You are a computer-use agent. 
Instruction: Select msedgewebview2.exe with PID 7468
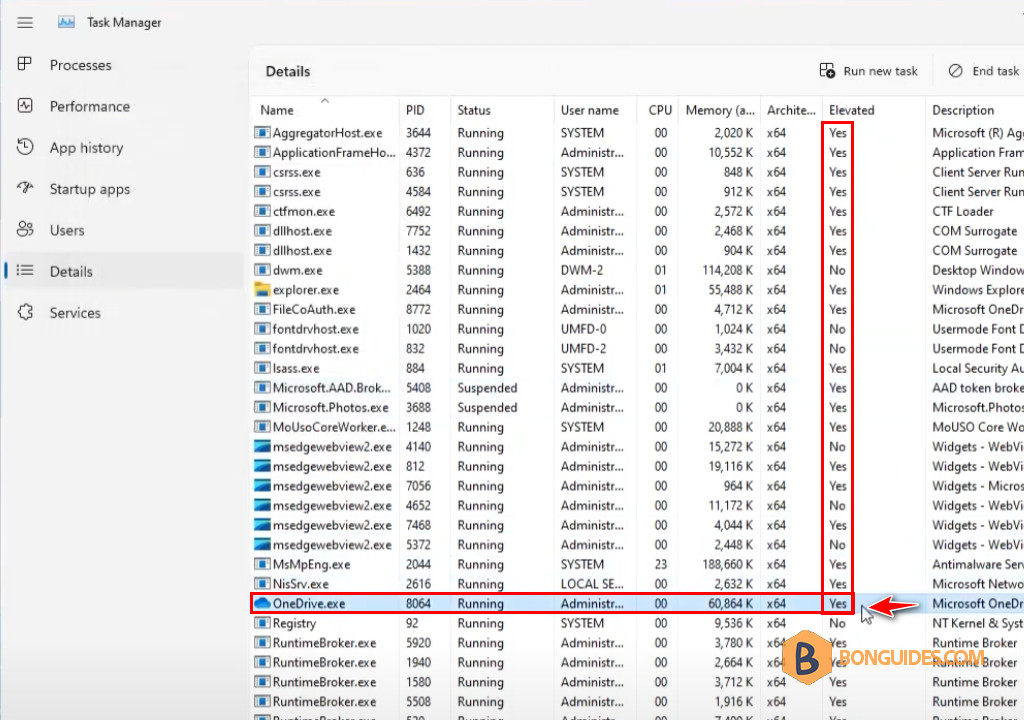tap(637, 525)
